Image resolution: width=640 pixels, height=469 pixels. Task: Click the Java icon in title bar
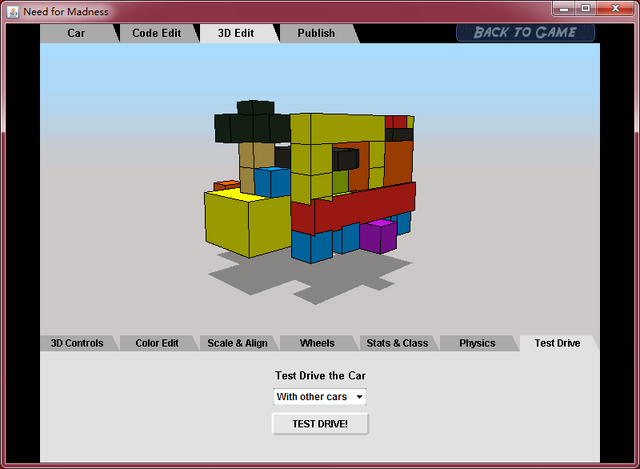tap(13, 11)
